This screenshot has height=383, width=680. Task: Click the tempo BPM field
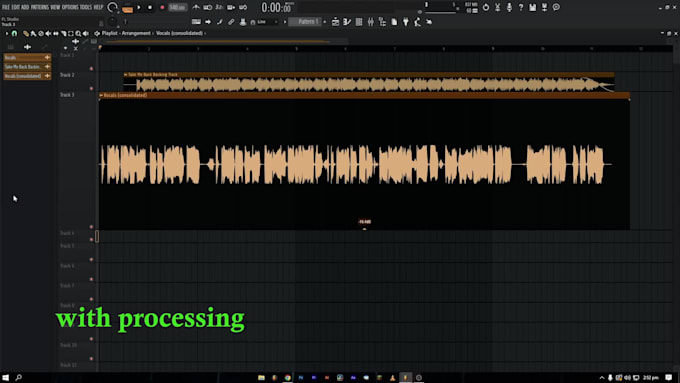click(177, 7)
